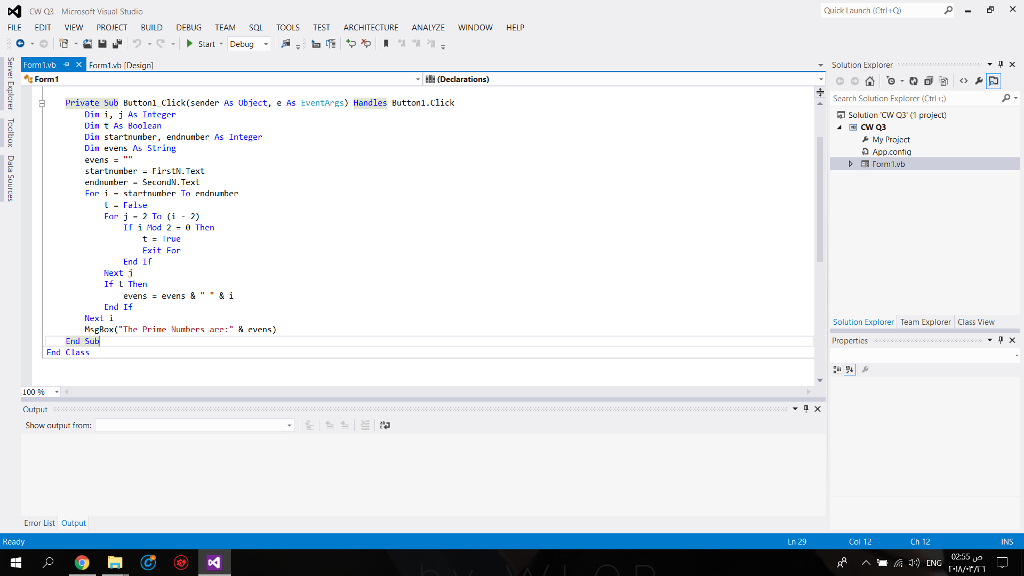Switch to Form1.vb [Design] tab
This screenshot has width=1024, height=576.
coord(121,65)
